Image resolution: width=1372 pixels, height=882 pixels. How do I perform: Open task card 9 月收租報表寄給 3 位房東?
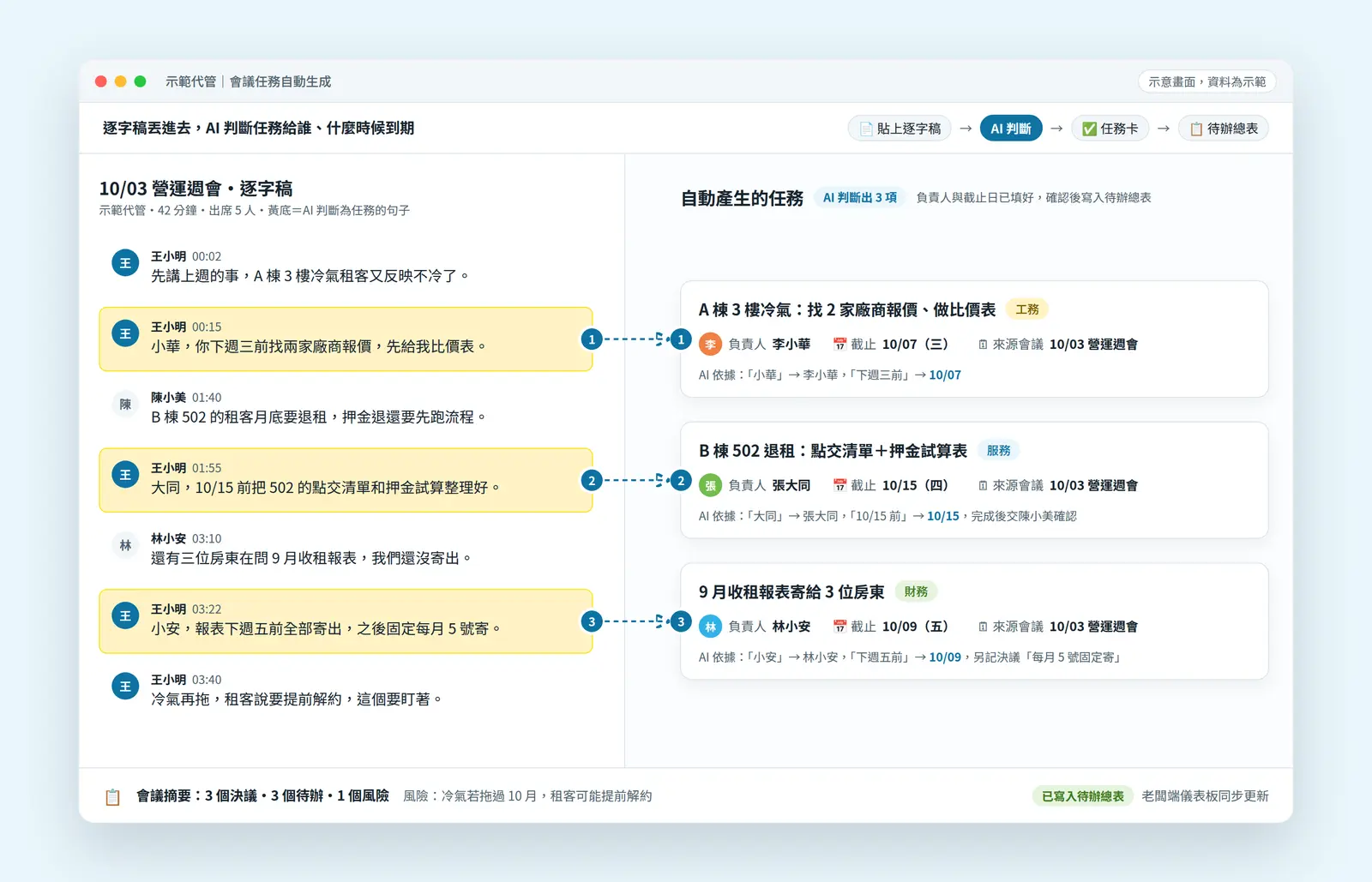click(x=791, y=591)
